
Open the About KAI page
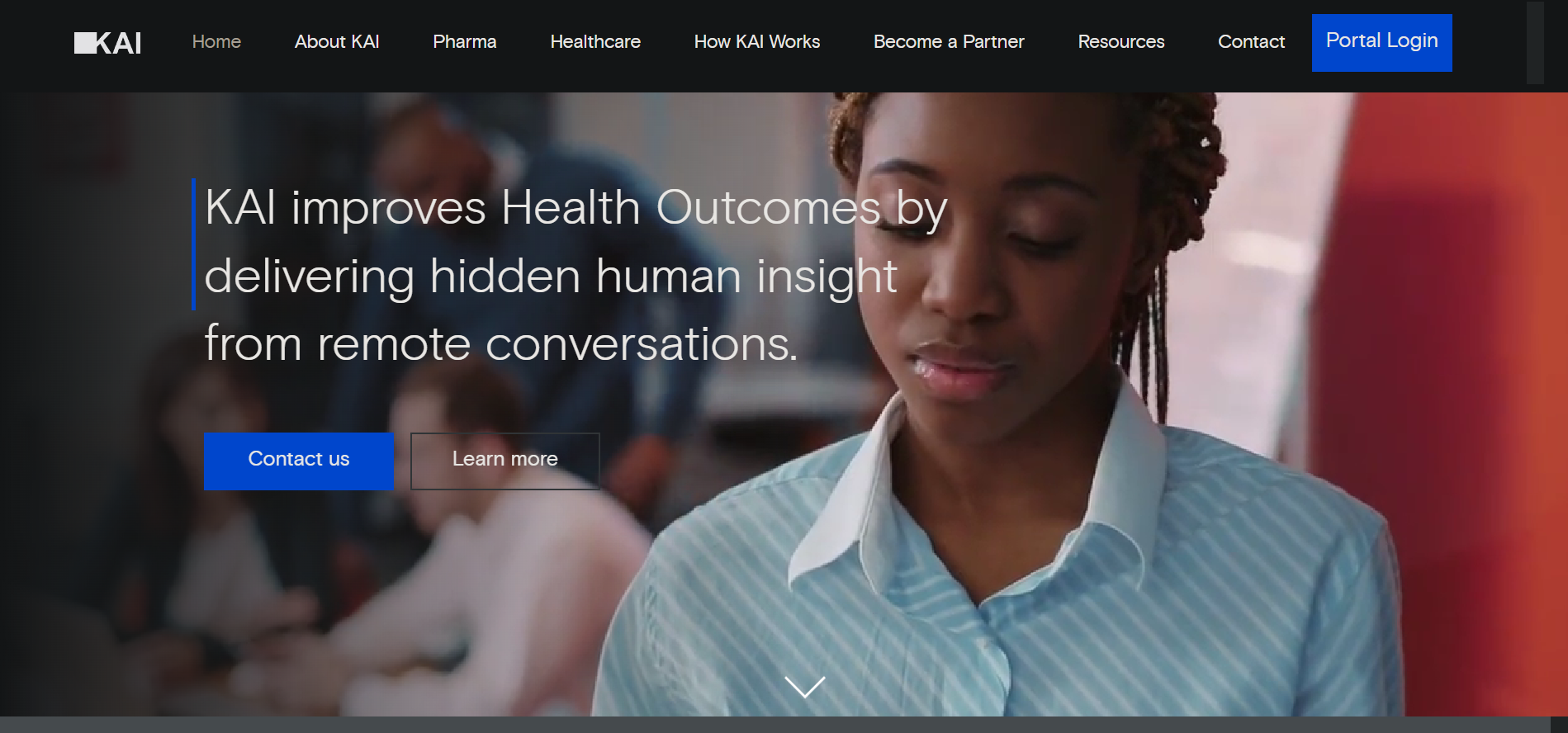click(x=337, y=42)
